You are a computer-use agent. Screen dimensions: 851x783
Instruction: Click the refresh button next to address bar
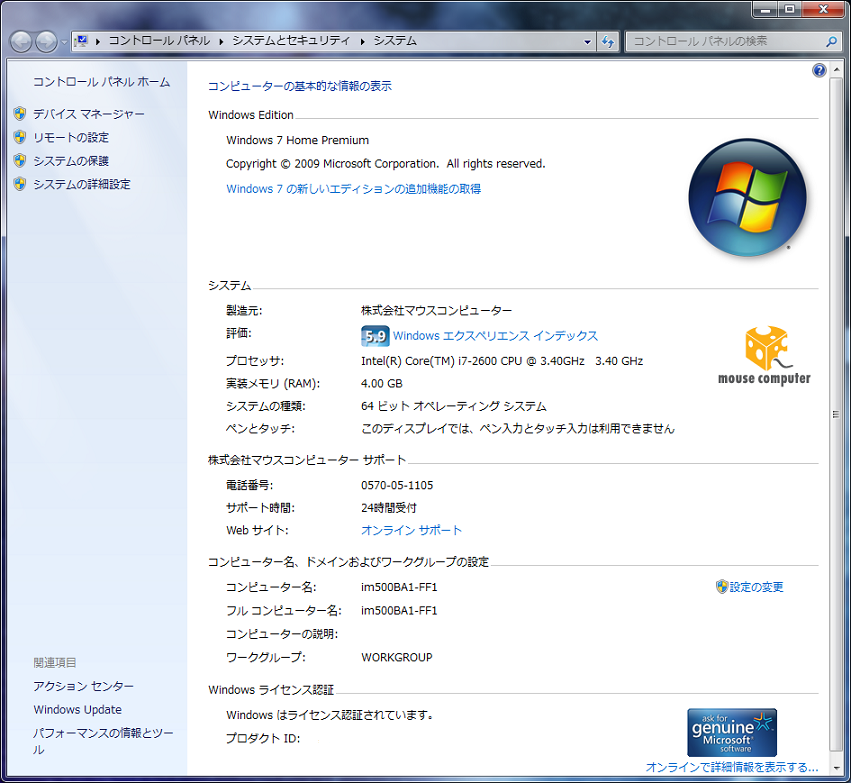tap(607, 41)
